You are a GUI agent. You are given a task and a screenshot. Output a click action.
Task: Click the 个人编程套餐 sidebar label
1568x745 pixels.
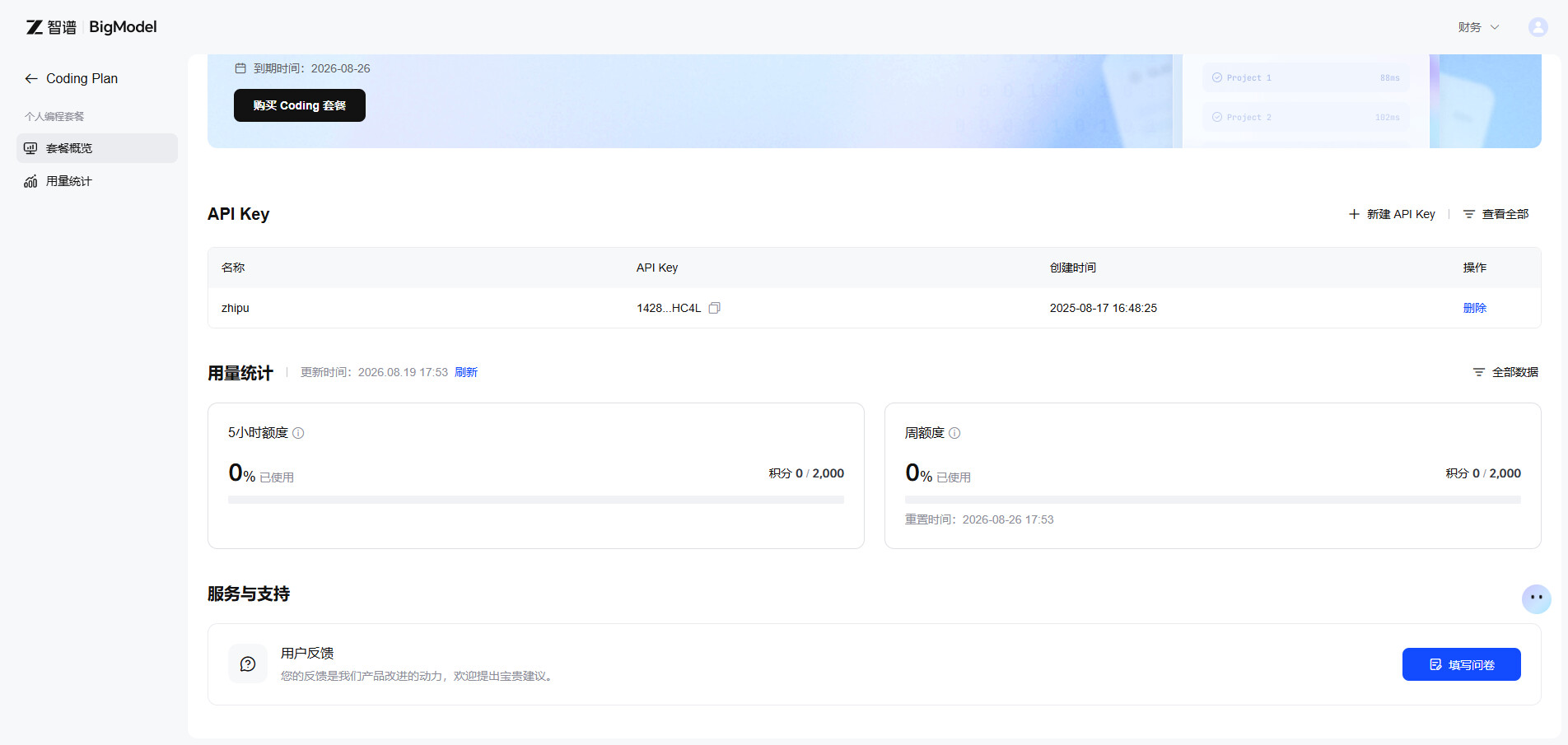coord(54,116)
